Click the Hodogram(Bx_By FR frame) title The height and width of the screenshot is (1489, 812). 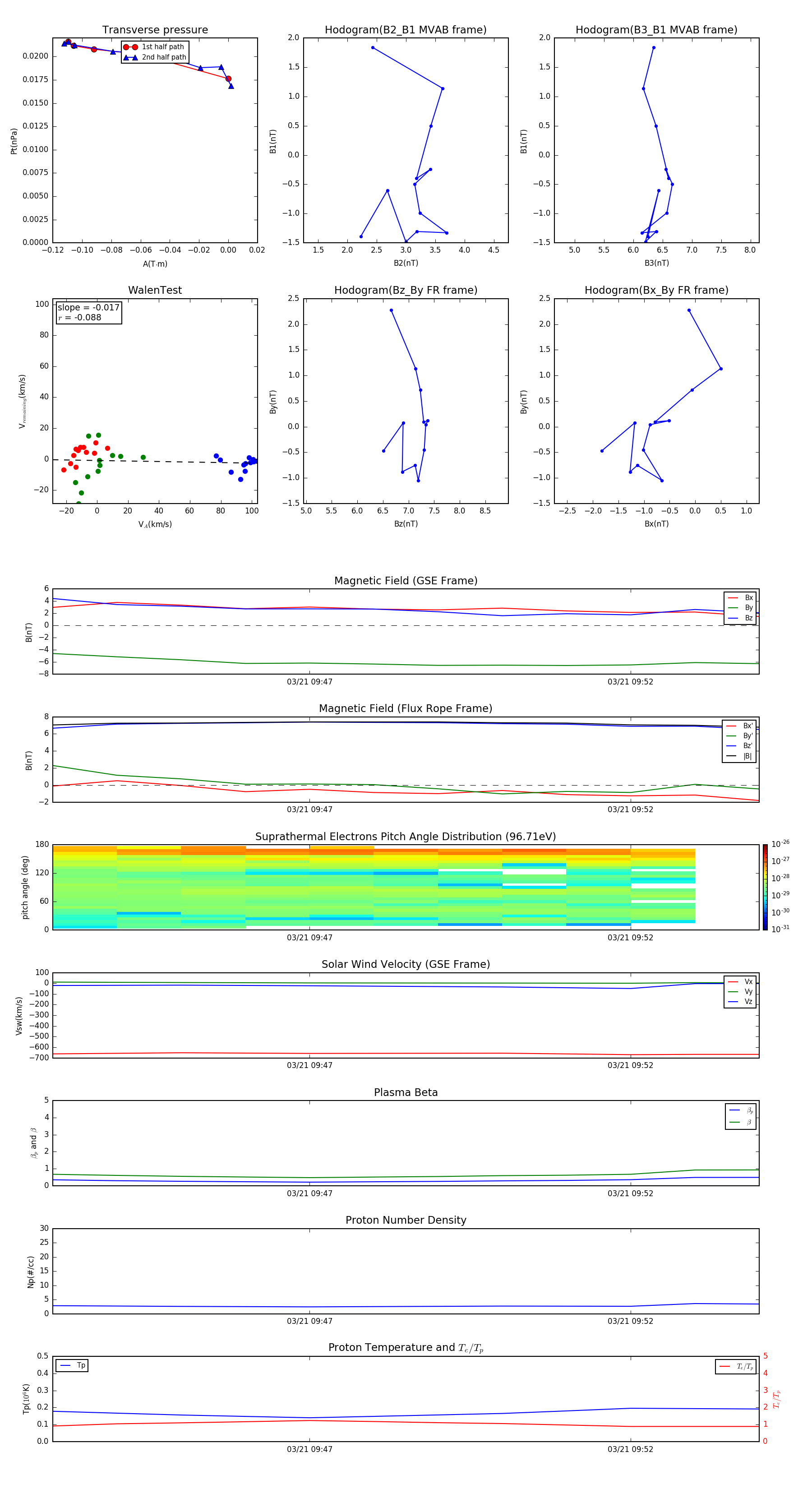click(656, 290)
